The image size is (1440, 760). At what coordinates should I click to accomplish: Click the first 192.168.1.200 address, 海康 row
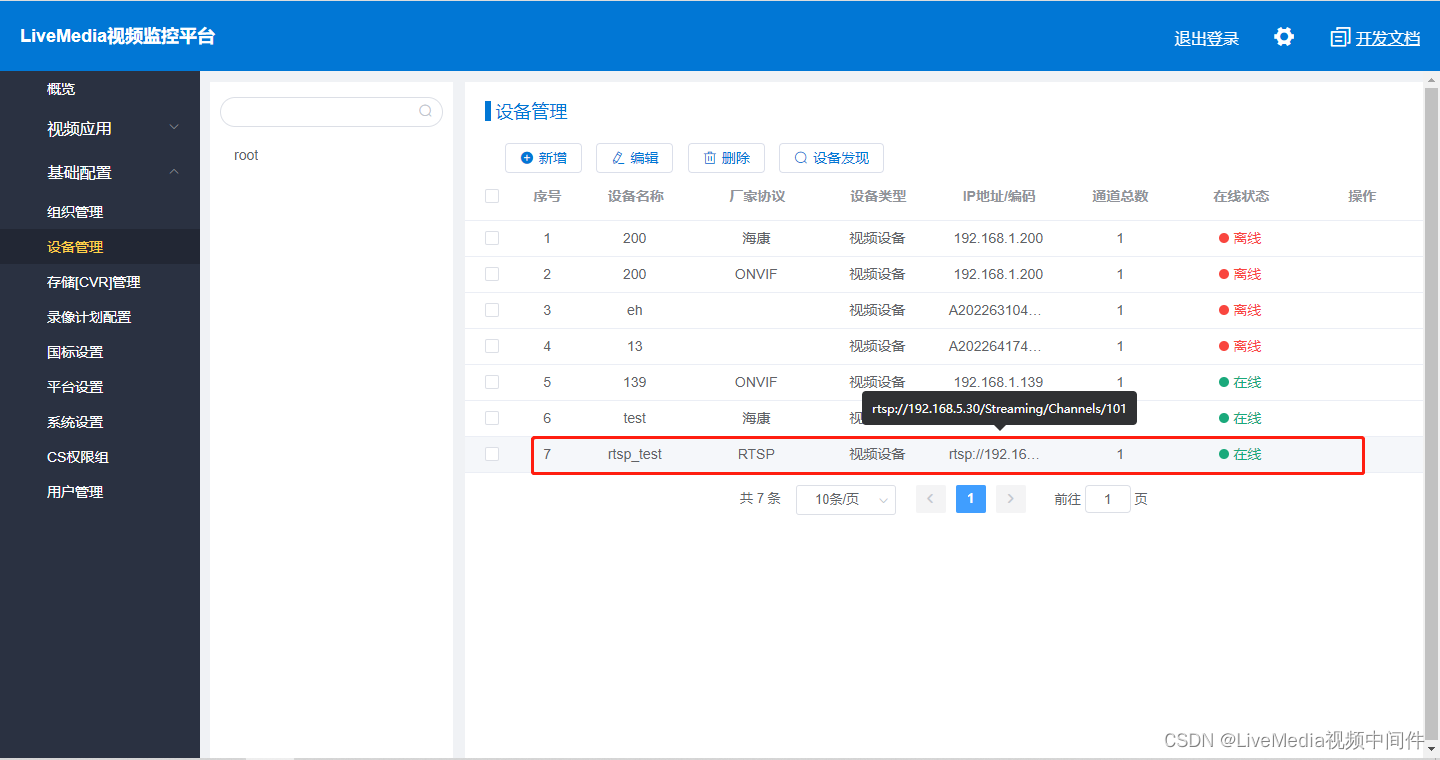pos(998,238)
